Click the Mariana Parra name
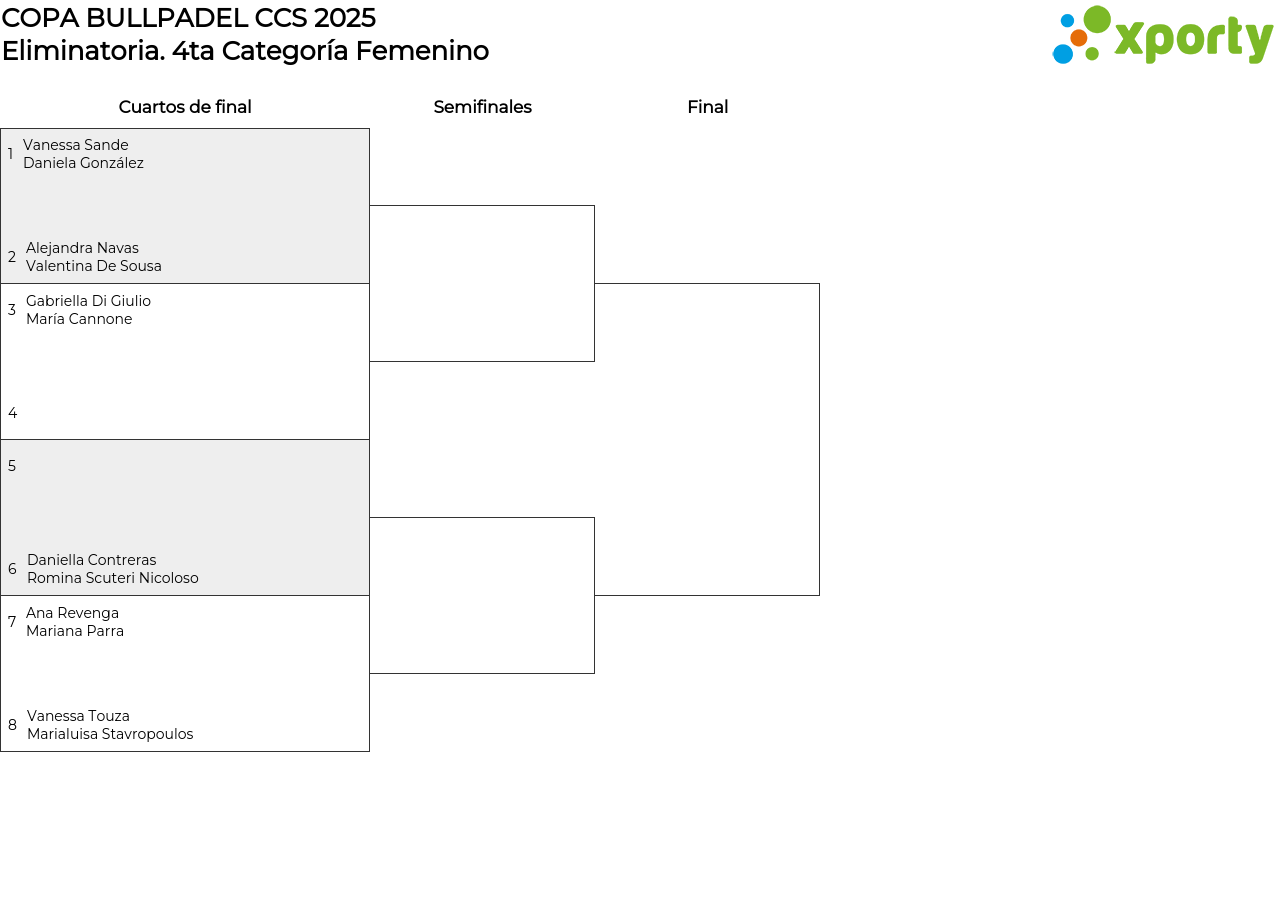 click(75, 632)
